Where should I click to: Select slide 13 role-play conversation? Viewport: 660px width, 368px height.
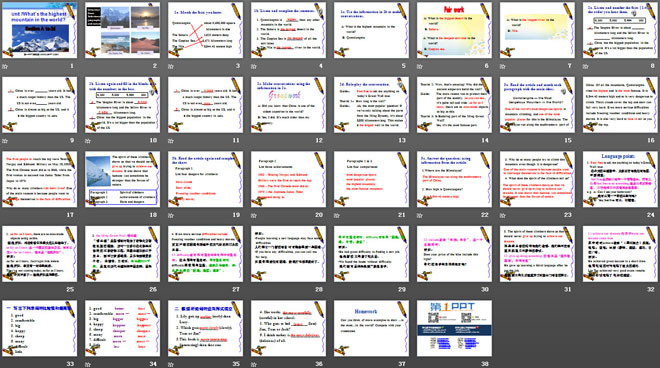(x=371, y=105)
